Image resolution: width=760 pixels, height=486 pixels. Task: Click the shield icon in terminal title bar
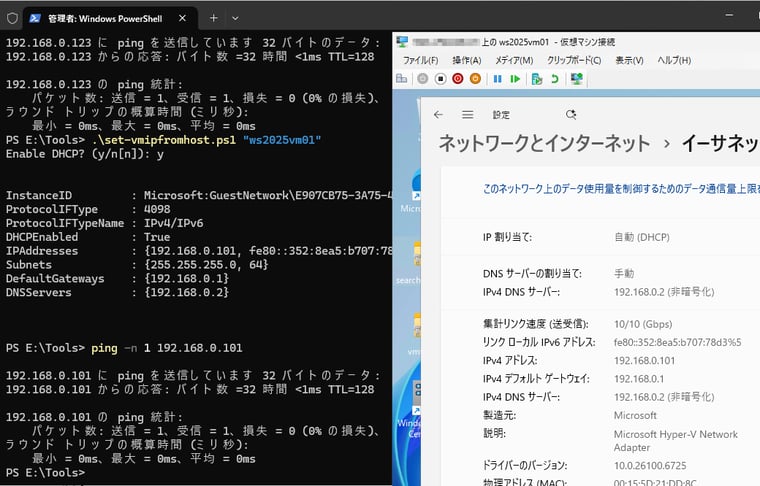point(12,18)
